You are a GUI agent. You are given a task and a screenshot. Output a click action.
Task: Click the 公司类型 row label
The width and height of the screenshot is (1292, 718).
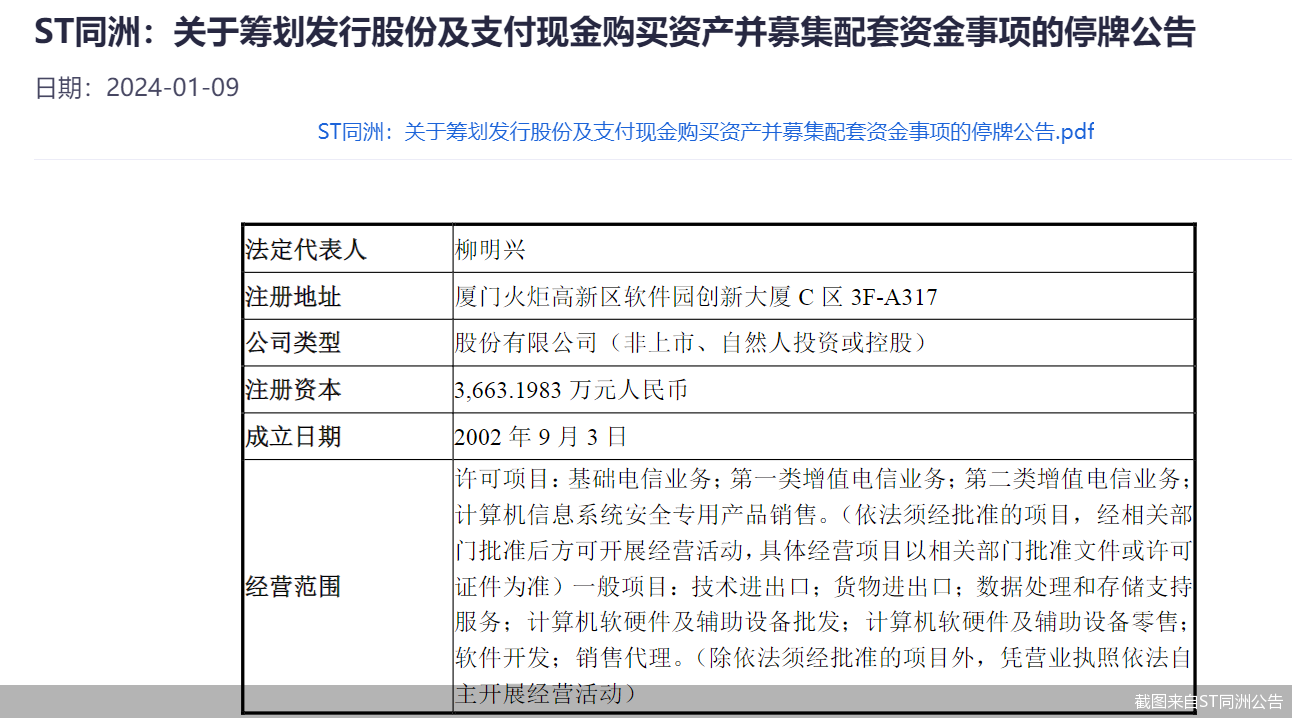(294, 343)
